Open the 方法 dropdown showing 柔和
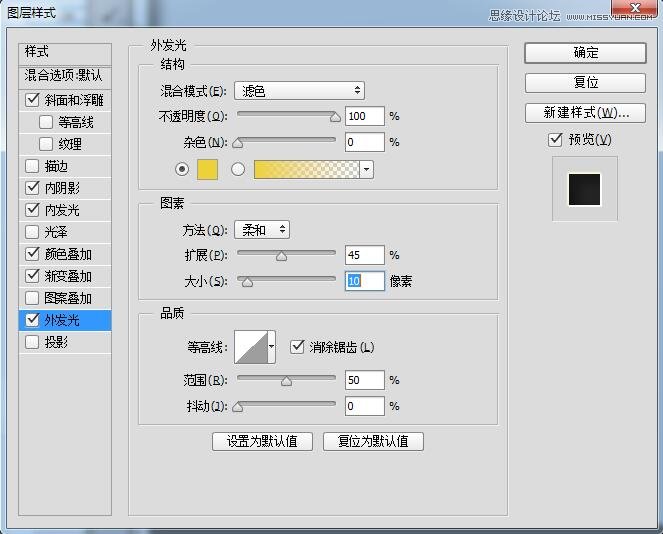Image resolution: width=663 pixels, height=534 pixels. 262,230
